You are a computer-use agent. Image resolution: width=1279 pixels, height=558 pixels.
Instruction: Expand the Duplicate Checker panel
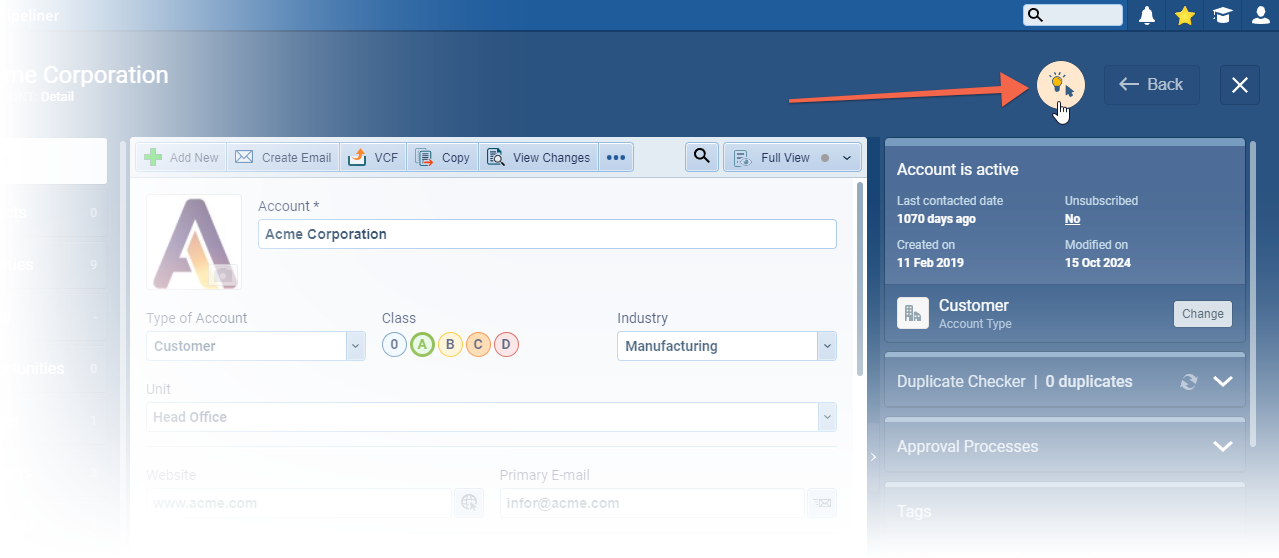click(x=1223, y=382)
